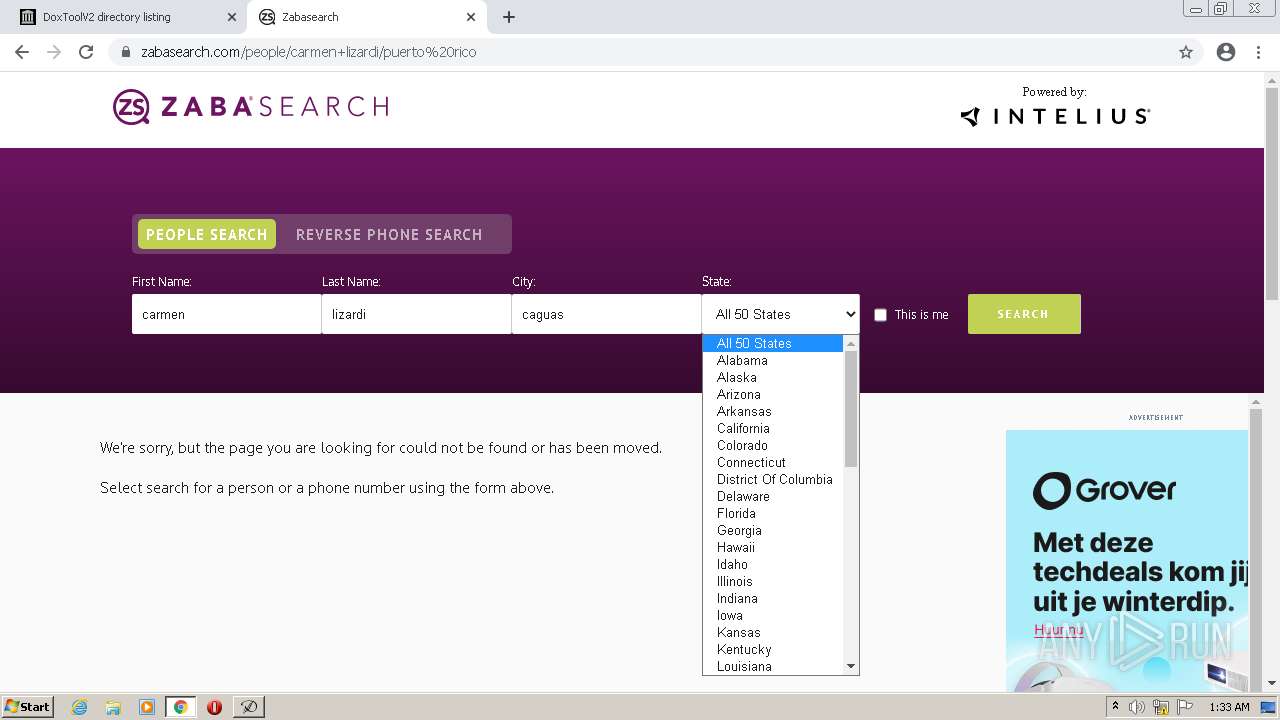Select Connecticut from the state list
Image resolution: width=1280 pixels, height=720 pixels.
click(773, 462)
